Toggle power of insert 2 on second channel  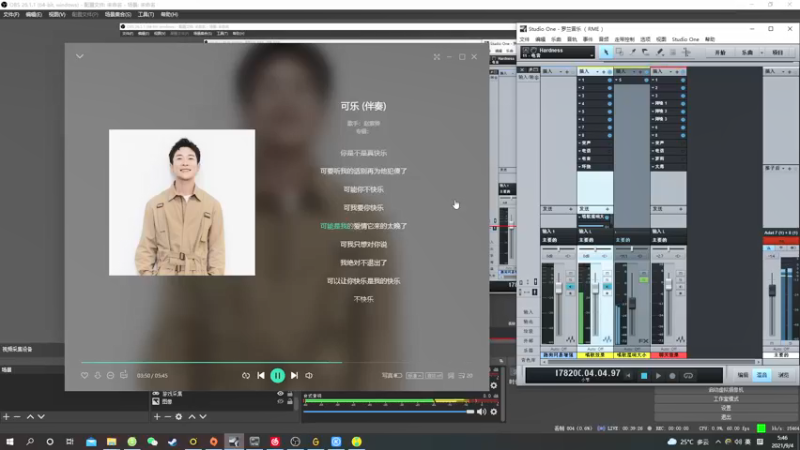[609, 88]
